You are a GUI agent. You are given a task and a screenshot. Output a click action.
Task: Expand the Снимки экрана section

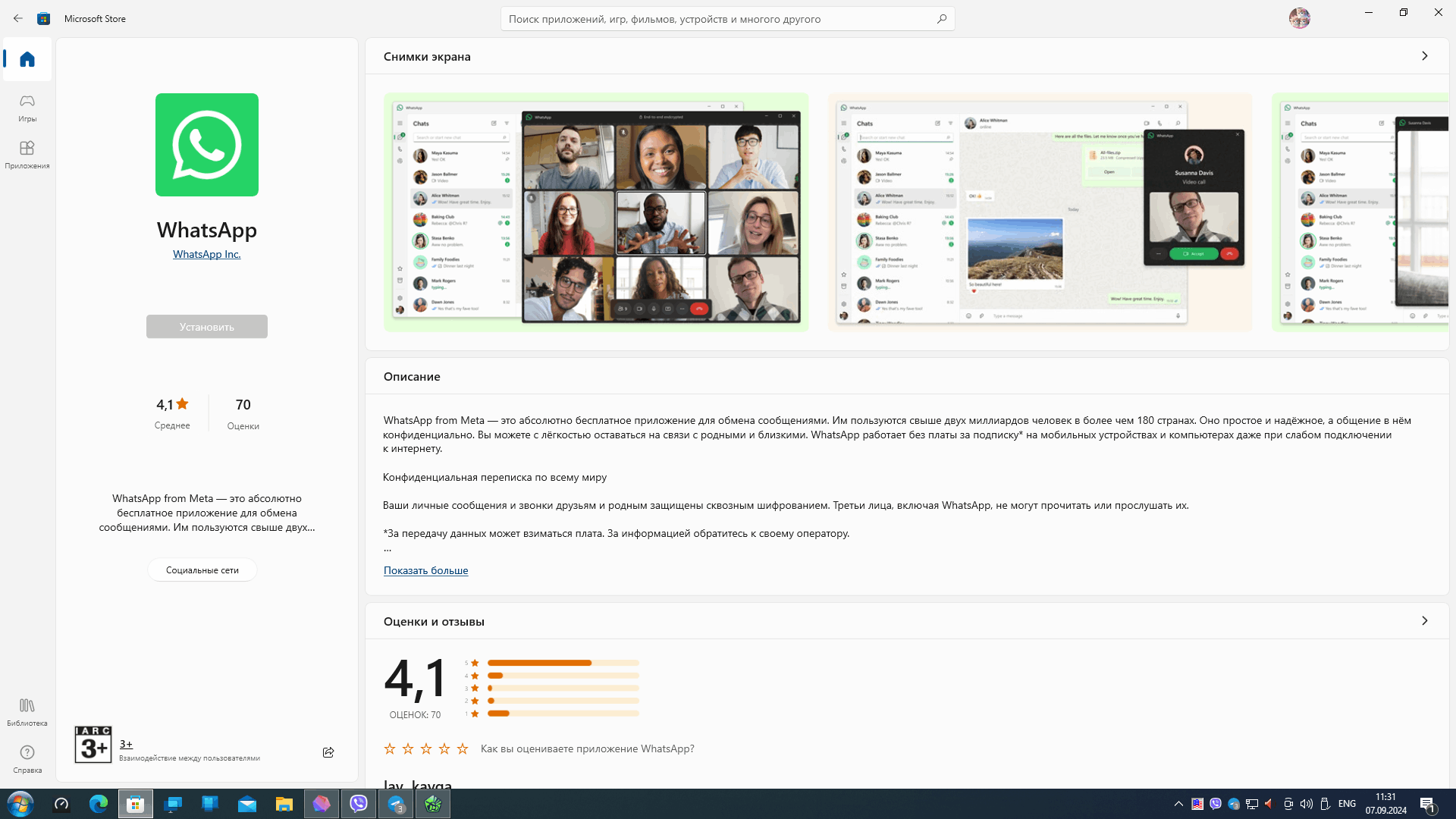point(1425,56)
